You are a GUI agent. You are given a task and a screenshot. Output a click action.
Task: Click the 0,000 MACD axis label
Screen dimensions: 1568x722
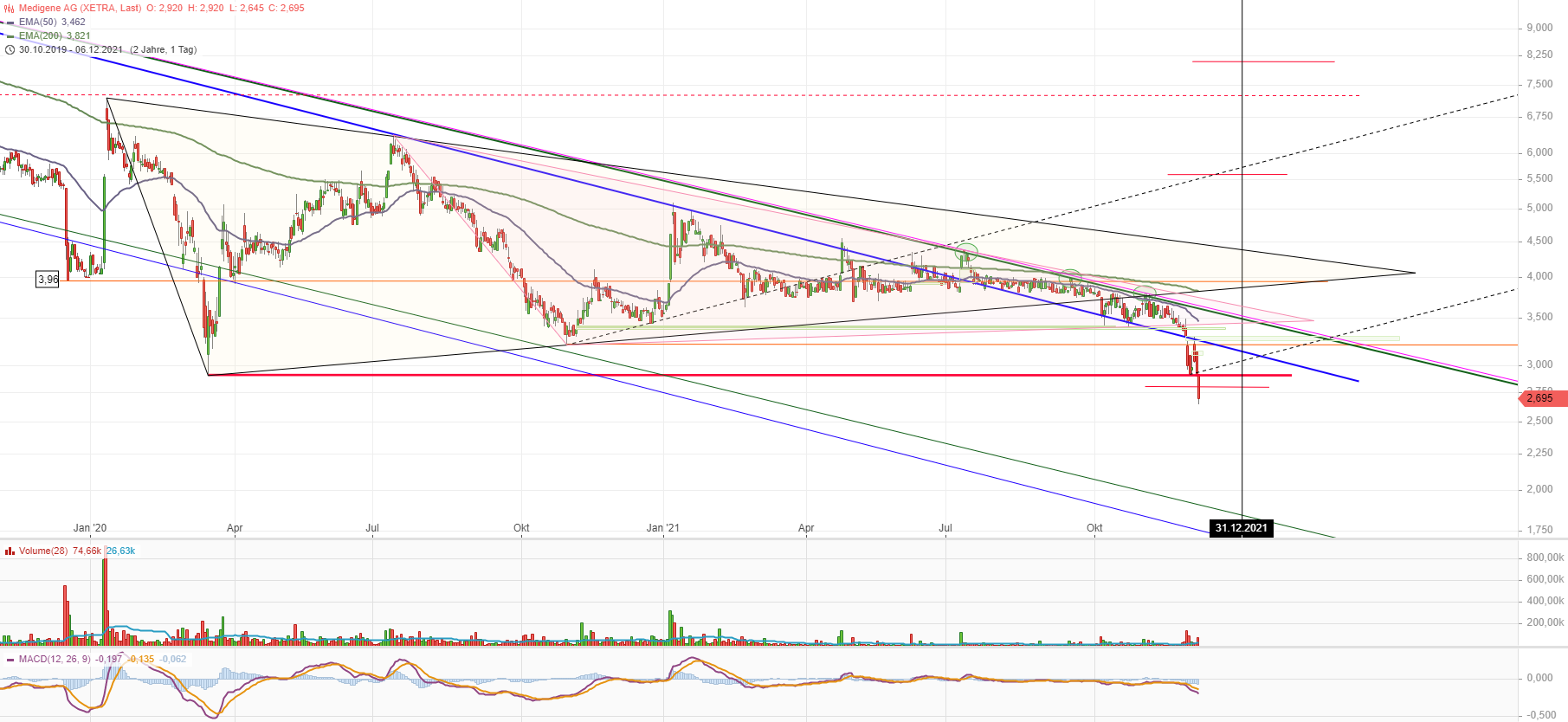coord(1539,678)
